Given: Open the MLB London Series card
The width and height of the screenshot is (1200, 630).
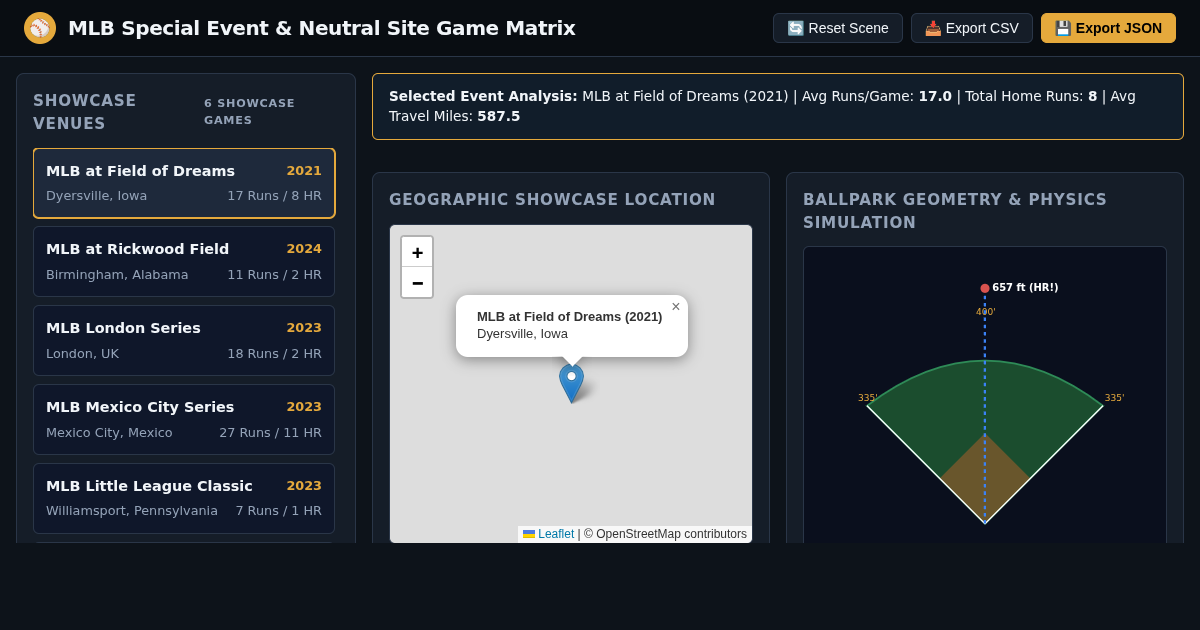Looking at the screenshot, I should (184, 341).
